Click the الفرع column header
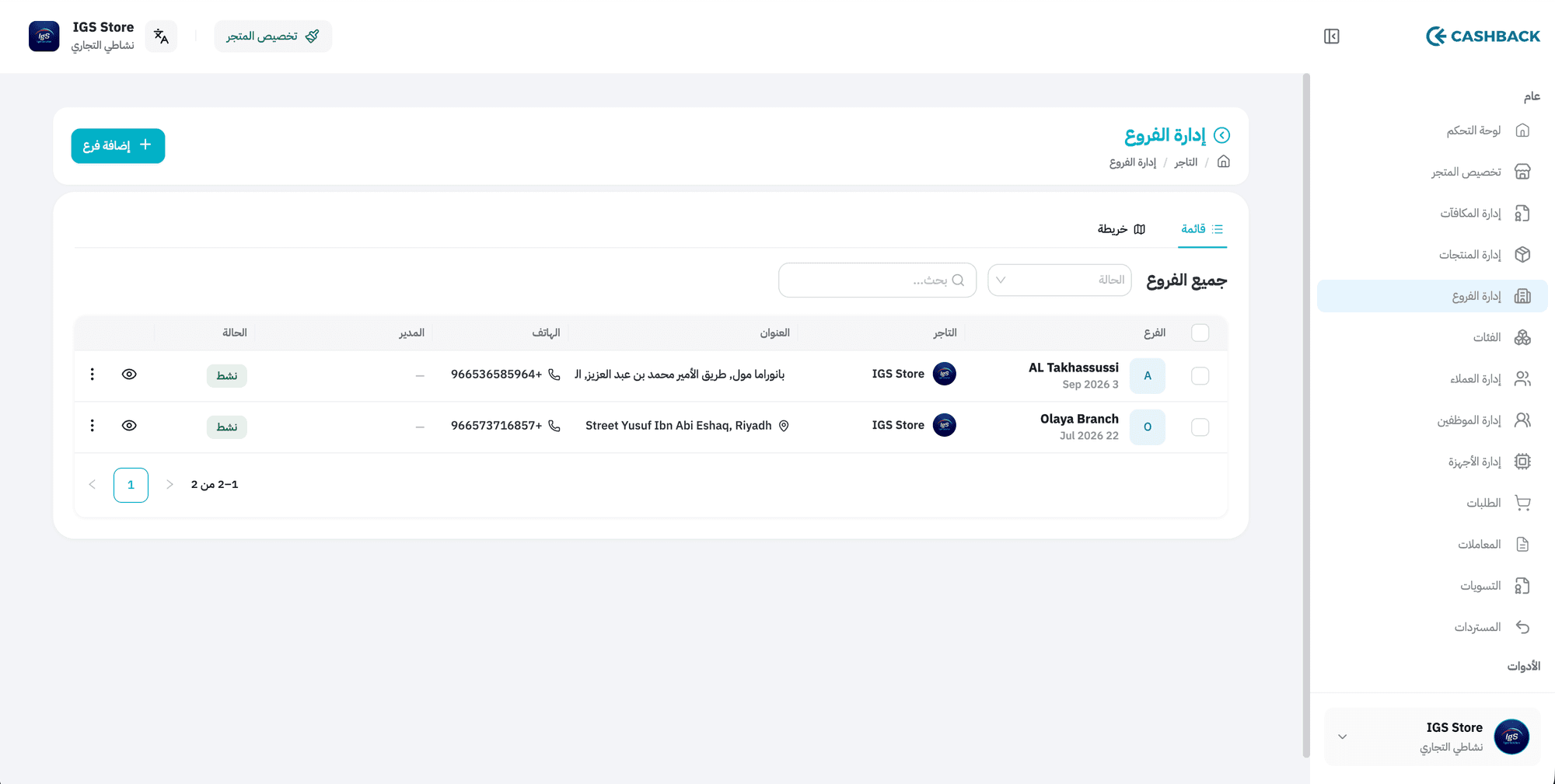The height and width of the screenshot is (784, 1555). pyautogui.click(x=1155, y=333)
